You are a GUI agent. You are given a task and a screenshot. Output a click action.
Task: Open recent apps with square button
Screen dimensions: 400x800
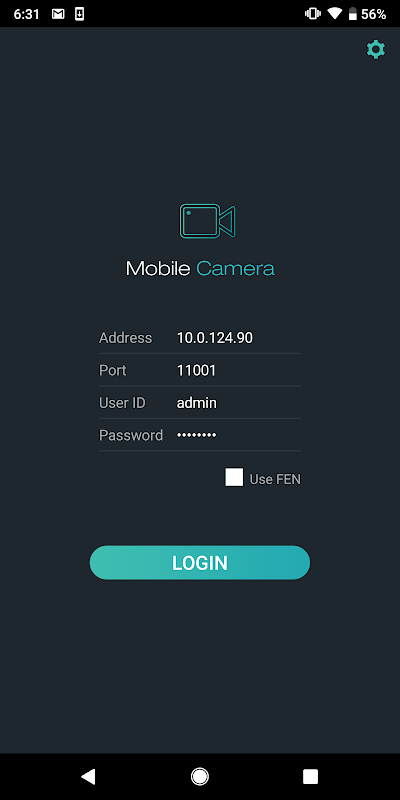(x=310, y=777)
